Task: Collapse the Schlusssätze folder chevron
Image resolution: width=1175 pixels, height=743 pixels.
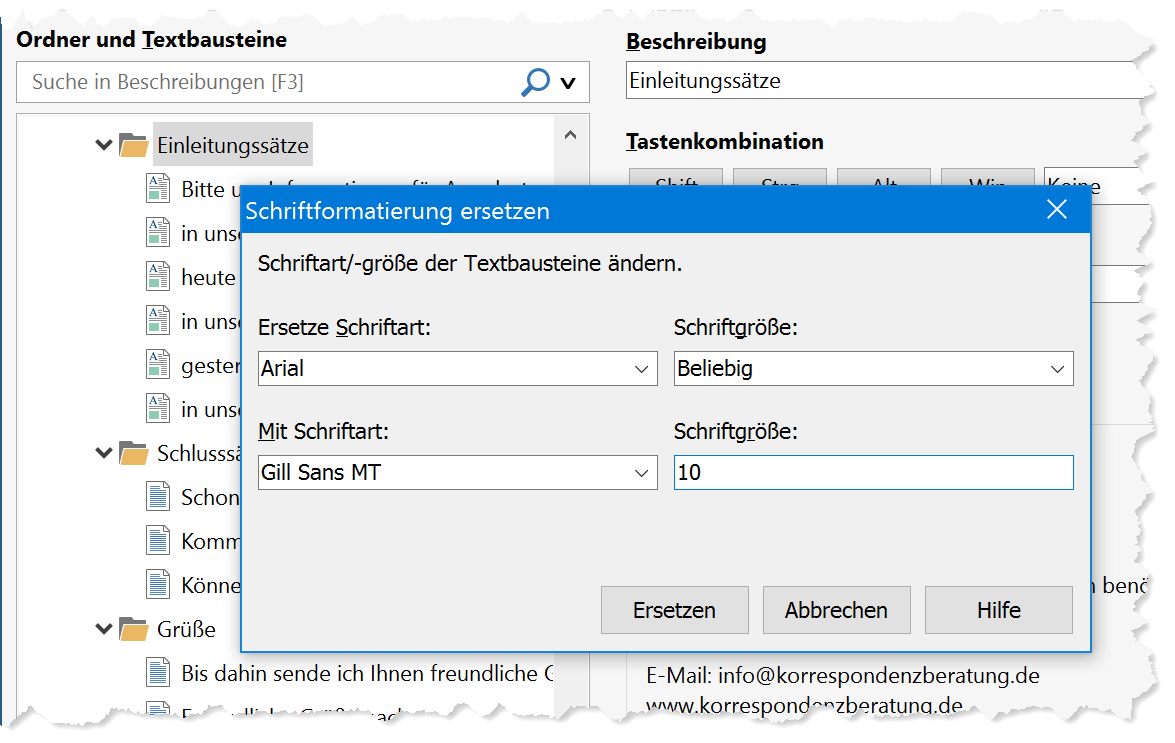Action: point(104,453)
